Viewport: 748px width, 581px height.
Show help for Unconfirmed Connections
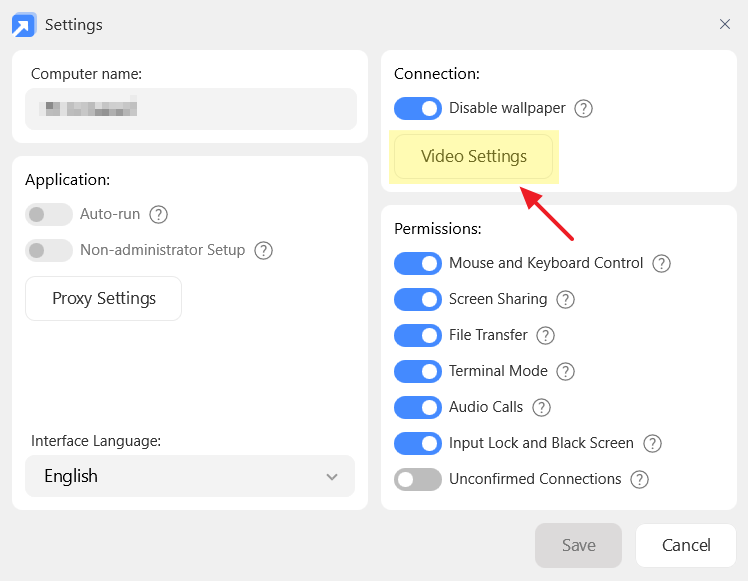click(x=639, y=479)
